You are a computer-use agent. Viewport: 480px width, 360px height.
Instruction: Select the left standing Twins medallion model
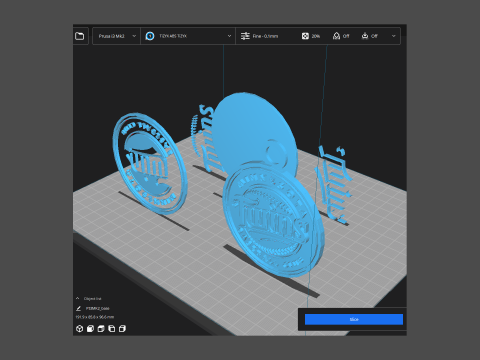[x=149, y=163]
